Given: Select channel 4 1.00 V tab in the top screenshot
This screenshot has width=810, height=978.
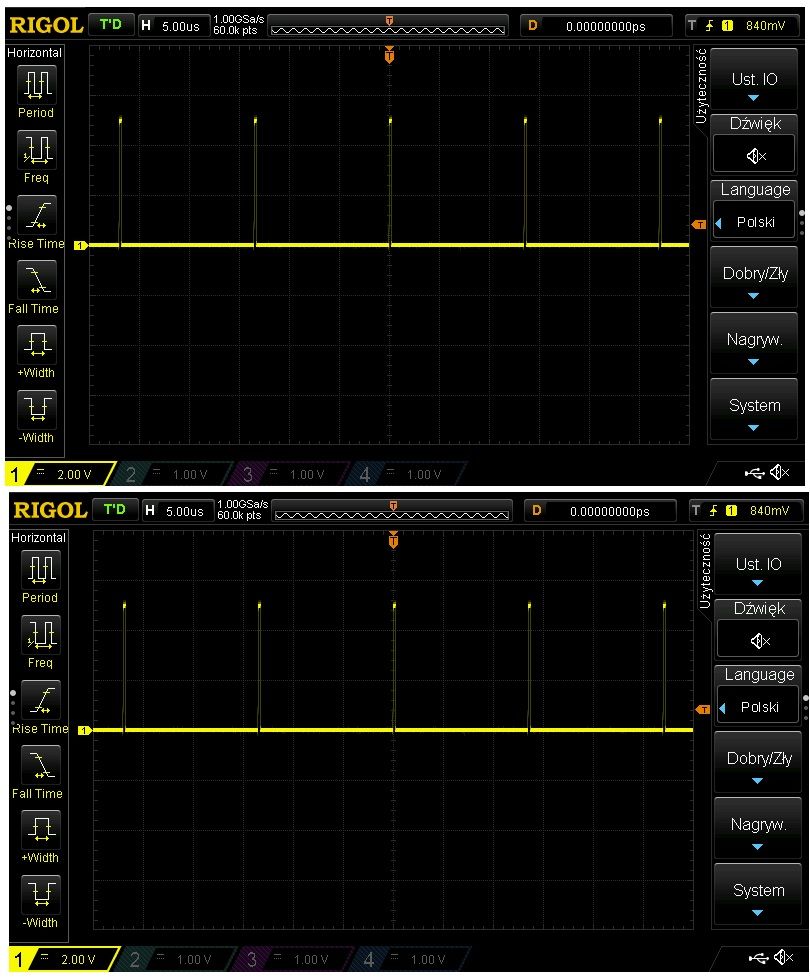Looking at the screenshot, I should point(405,474).
